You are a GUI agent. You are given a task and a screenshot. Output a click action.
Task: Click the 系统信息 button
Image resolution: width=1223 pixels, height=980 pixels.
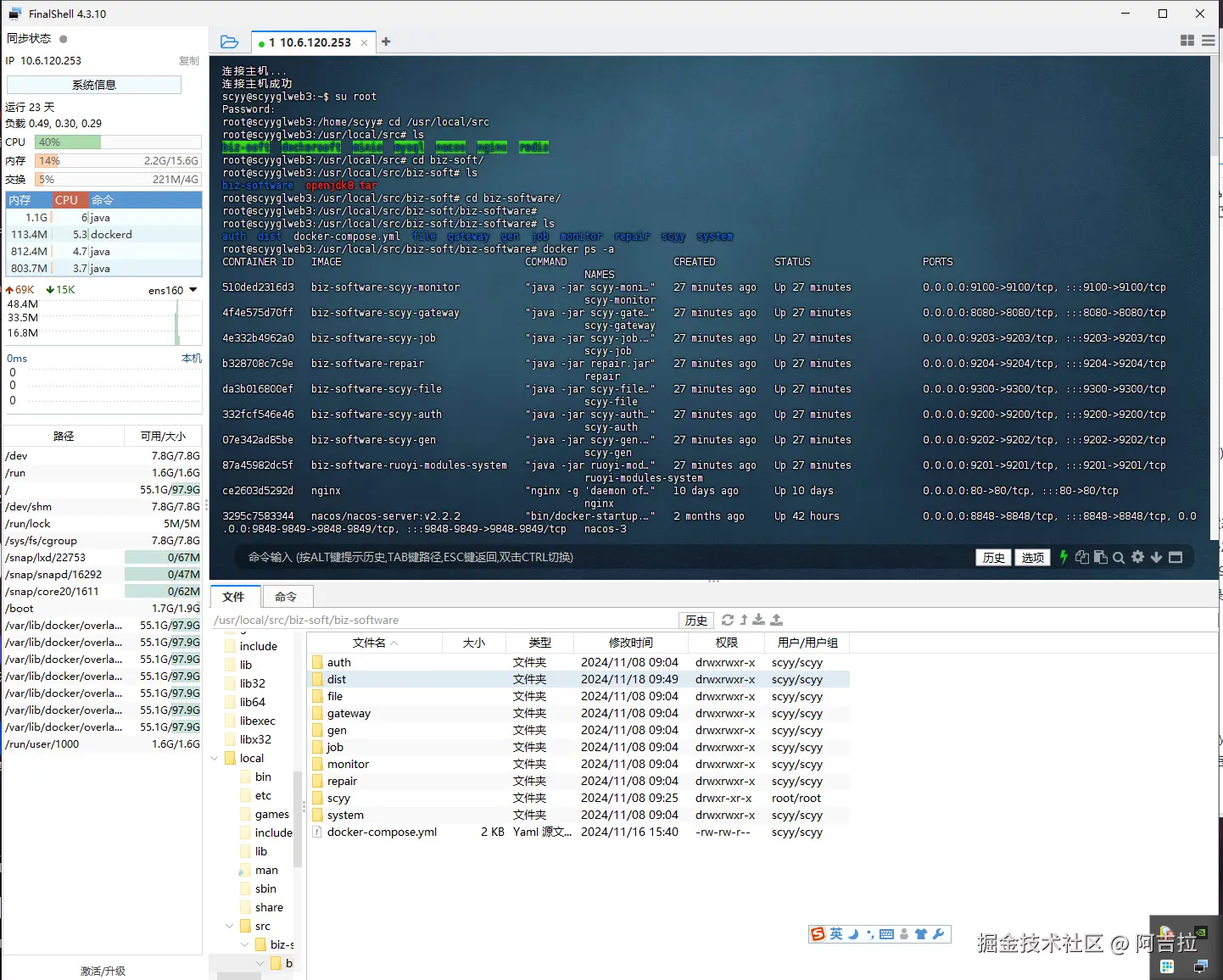point(94,85)
